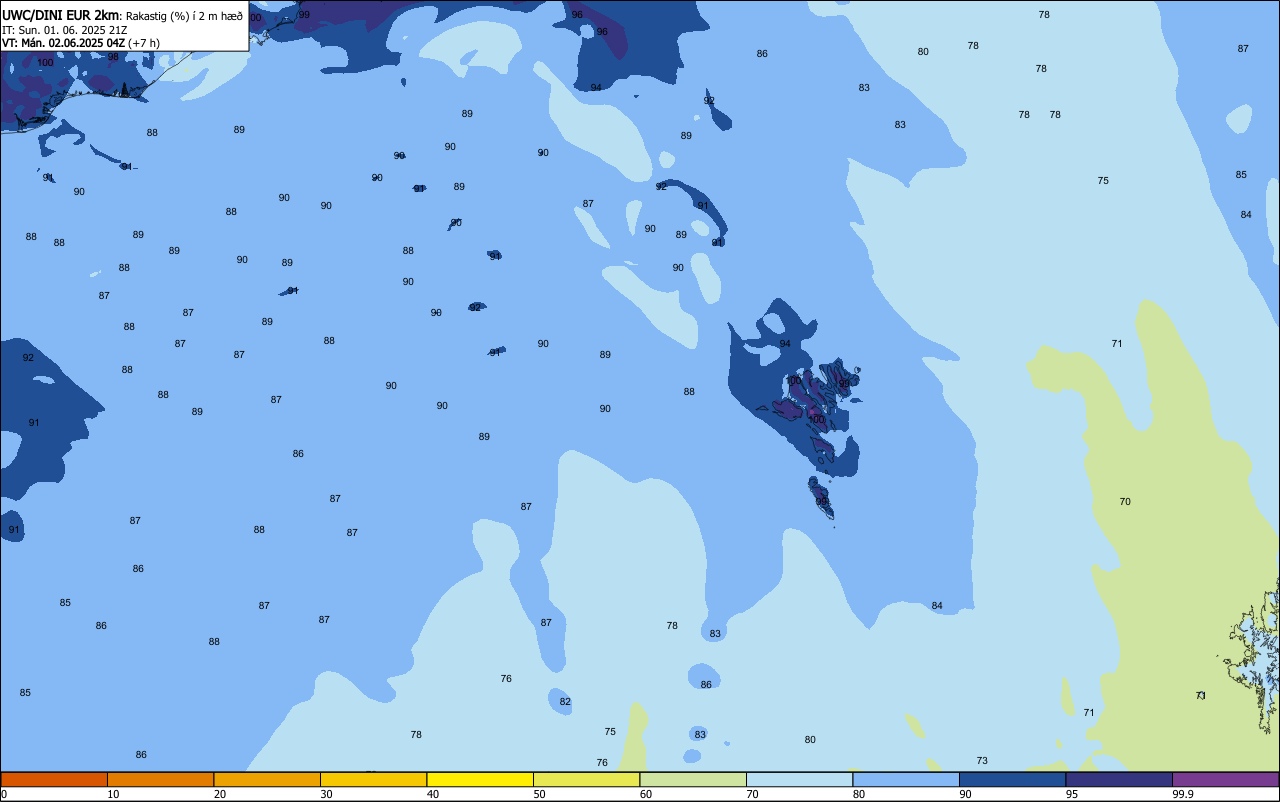Screen dimensions: 1280x802
Task: Click the legend tick label 50
Action: [x=539, y=794]
